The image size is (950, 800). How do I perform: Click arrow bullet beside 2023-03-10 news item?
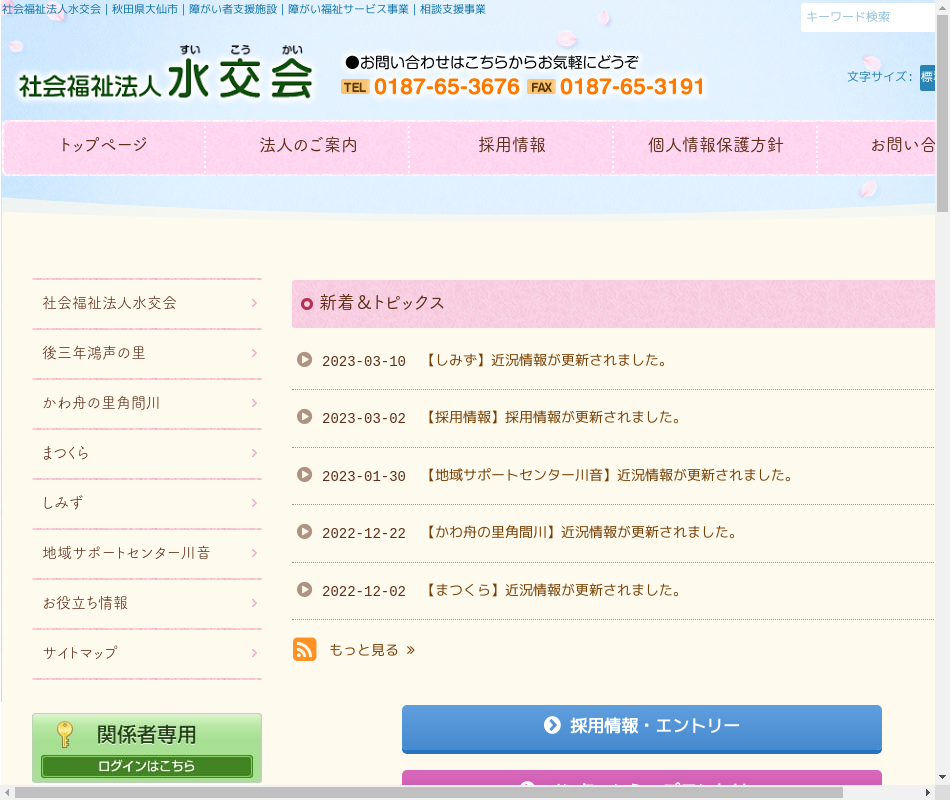(305, 360)
